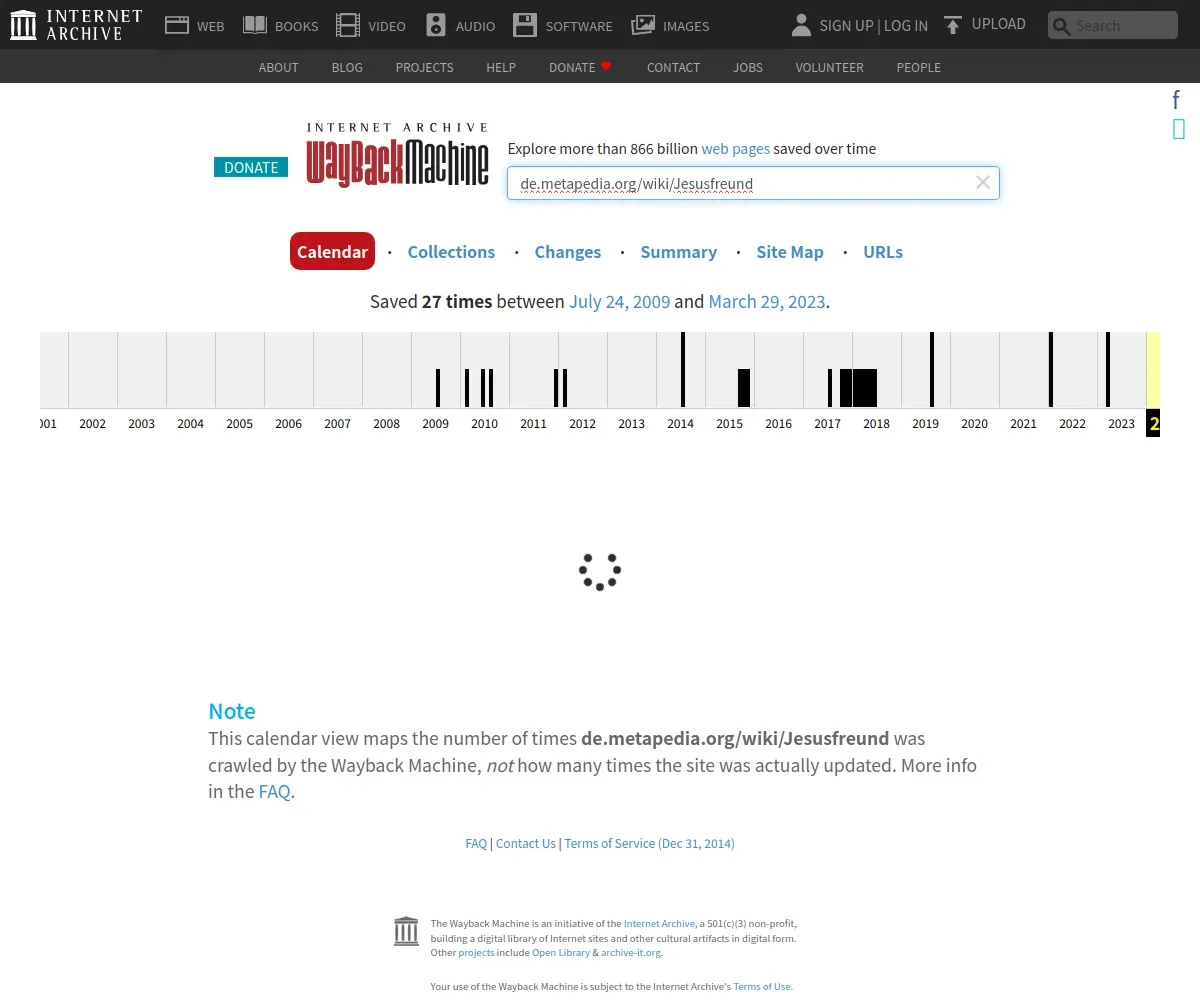Open the Images picture icon
The image size is (1200, 1000).
pos(643,25)
